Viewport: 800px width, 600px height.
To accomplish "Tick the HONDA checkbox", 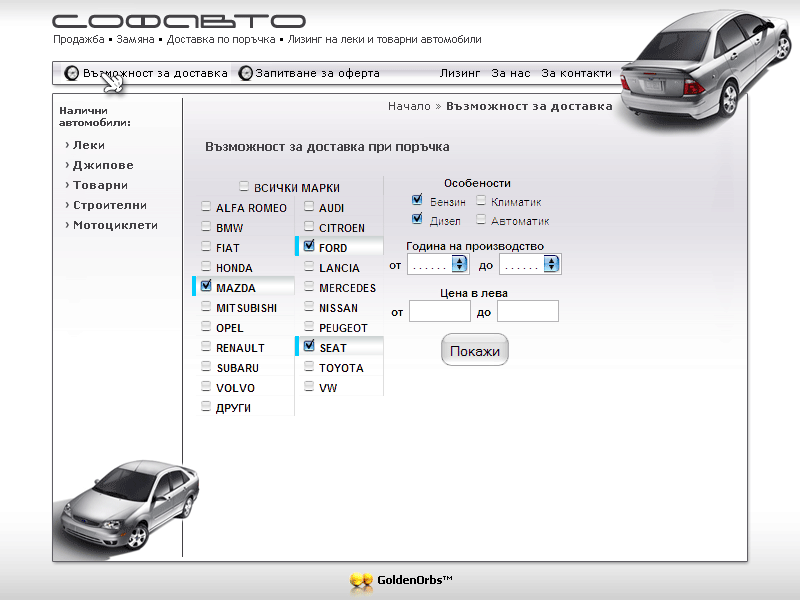I will click(206, 266).
